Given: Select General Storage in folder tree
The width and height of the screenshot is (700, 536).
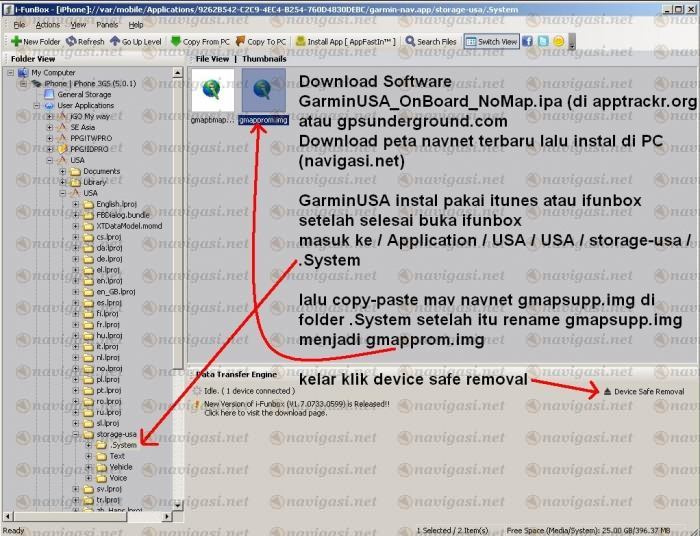Looking at the screenshot, I should [83, 94].
